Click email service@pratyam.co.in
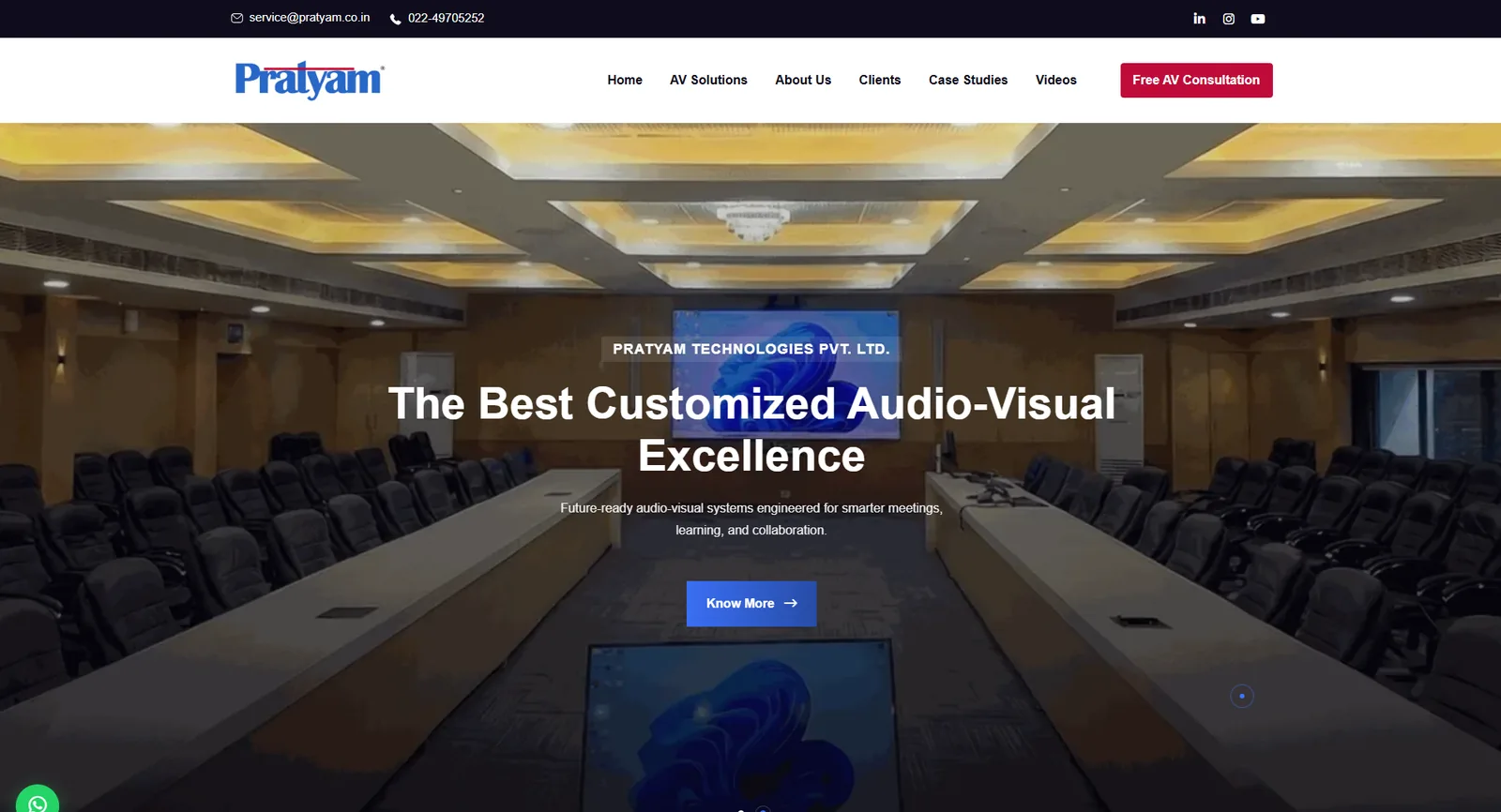This screenshot has width=1501, height=812. [x=310, y=18]
